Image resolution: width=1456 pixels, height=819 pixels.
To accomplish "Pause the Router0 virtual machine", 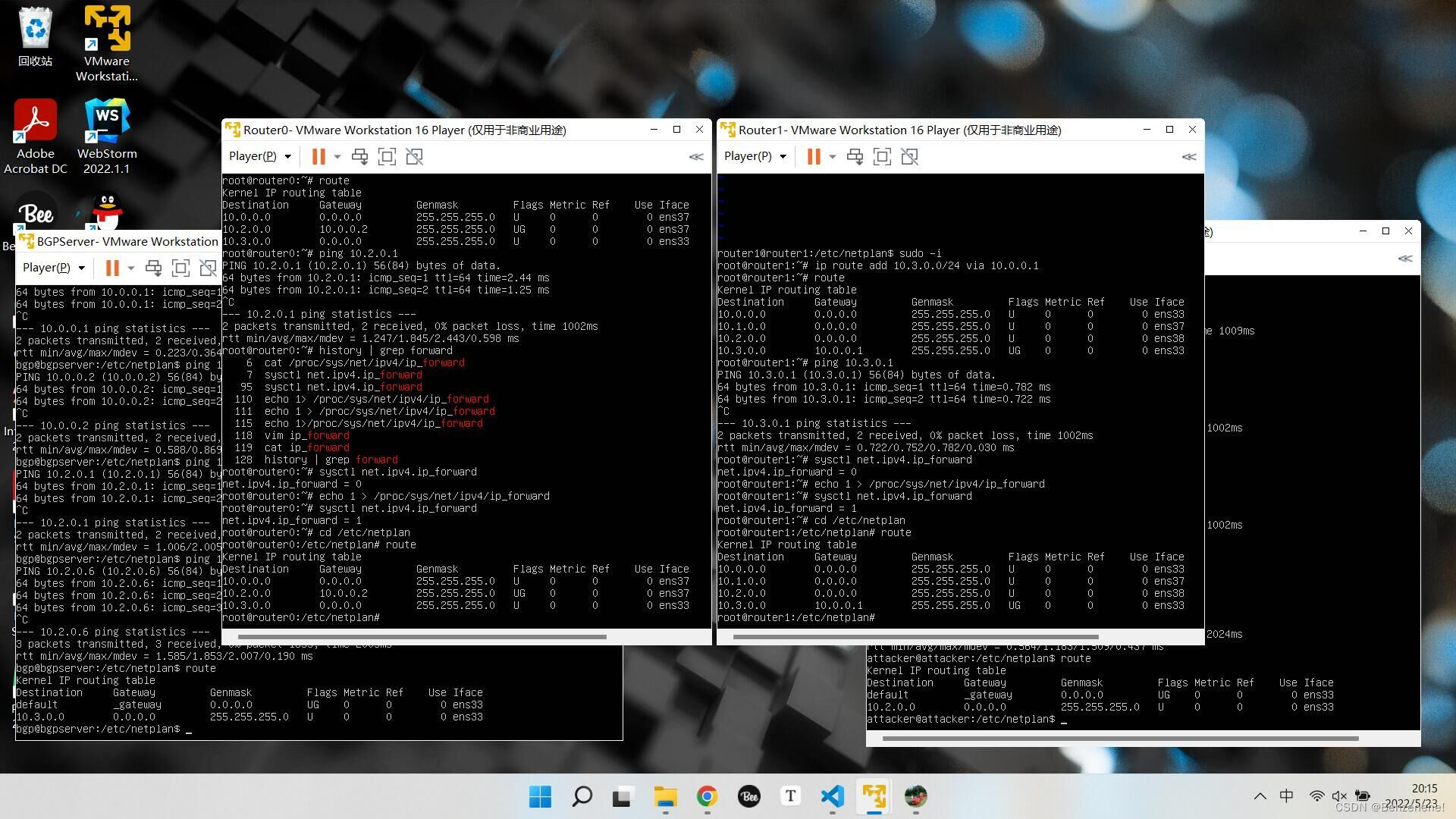I will pyautogui.click(x=318, y=156).
